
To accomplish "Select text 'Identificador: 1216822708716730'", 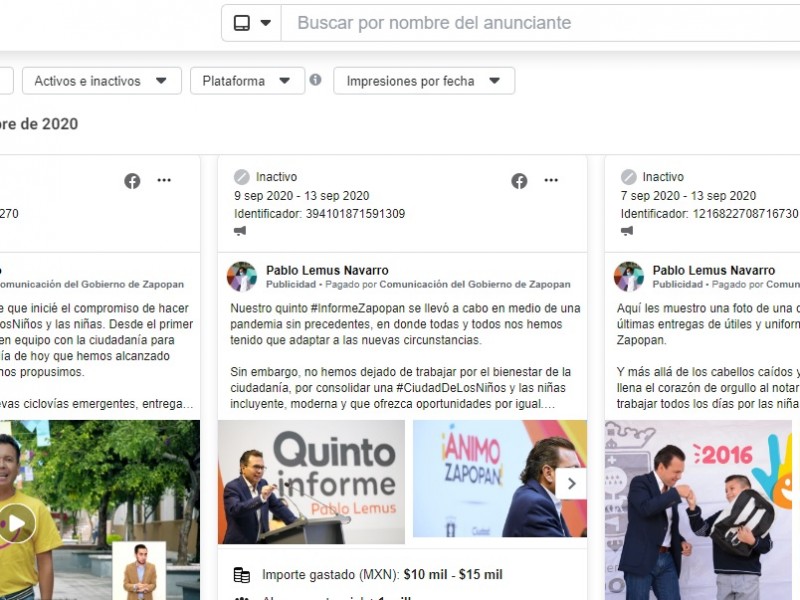I will coord(709,214).
